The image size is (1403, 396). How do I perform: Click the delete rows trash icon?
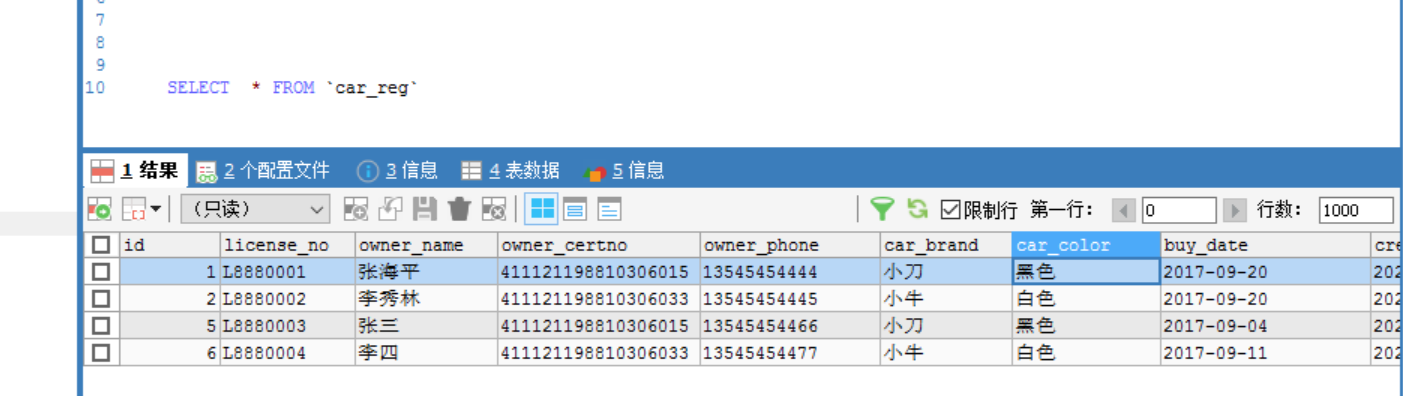459,209
